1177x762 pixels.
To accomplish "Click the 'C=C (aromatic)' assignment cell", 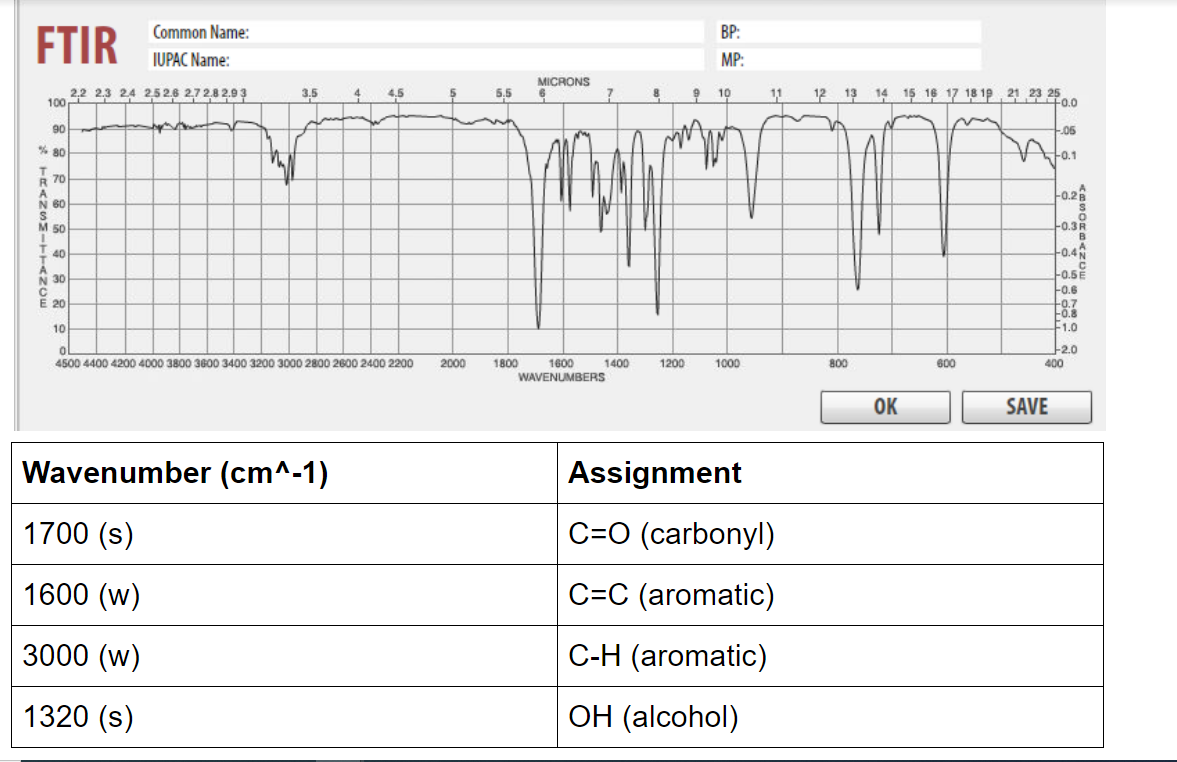I will 830,595.
